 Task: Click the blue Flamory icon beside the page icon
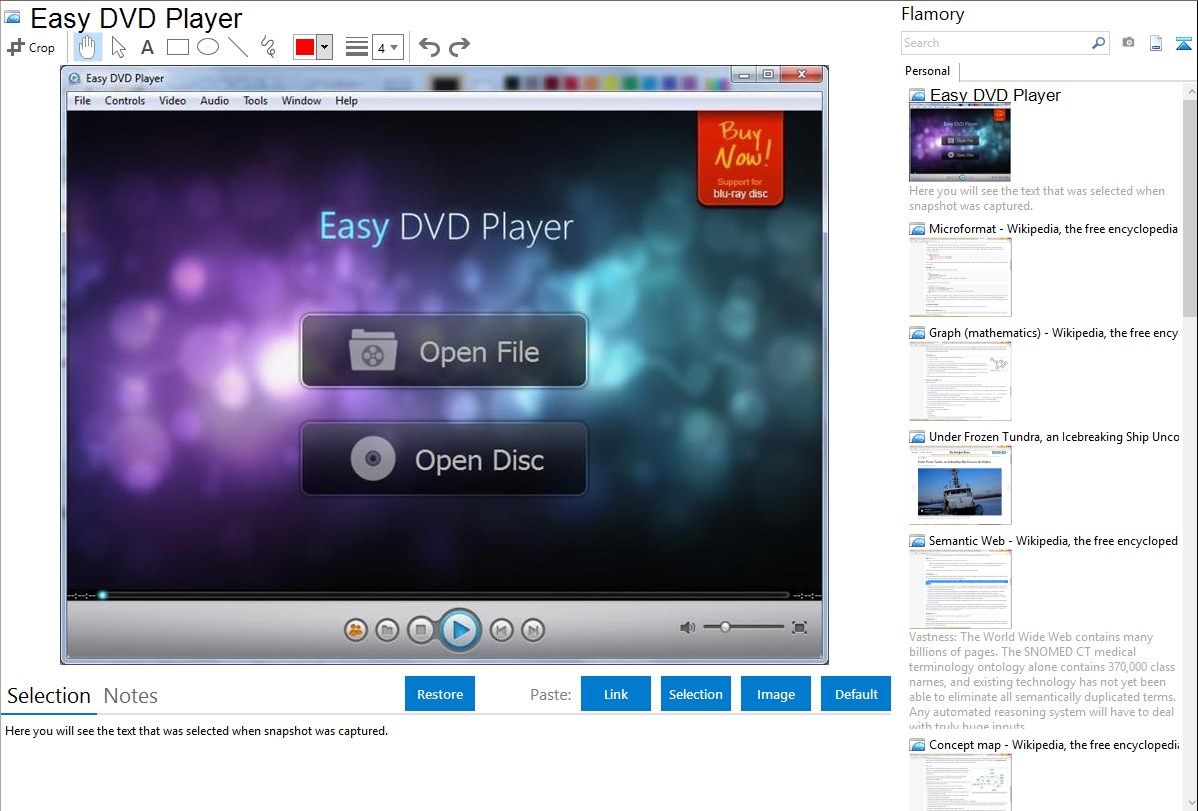click(1183, 43)
